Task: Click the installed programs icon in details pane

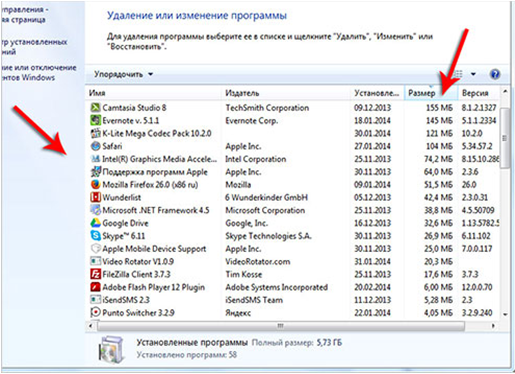Action: 112,349
